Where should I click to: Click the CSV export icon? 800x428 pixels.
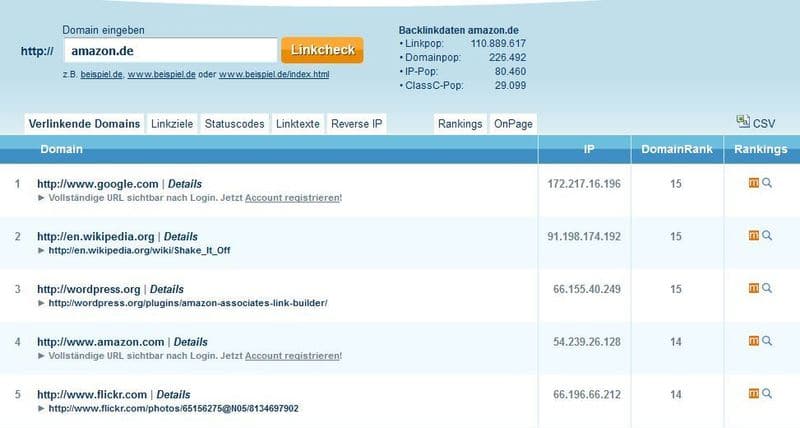[x=742, y=121]
